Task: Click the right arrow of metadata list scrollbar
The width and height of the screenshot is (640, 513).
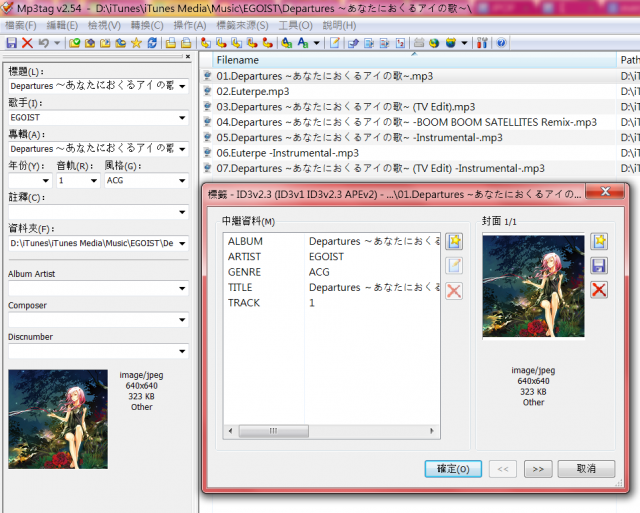Action: click(x=432, y=431)
